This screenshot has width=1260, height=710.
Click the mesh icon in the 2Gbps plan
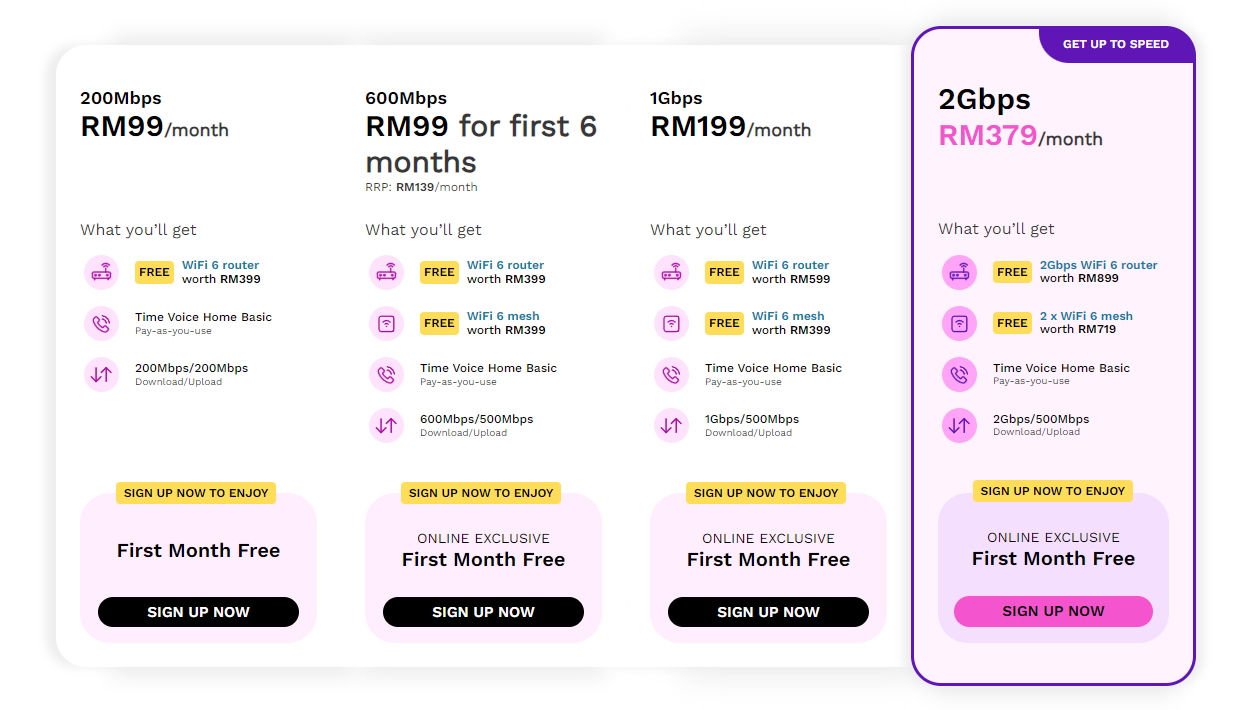959,323
